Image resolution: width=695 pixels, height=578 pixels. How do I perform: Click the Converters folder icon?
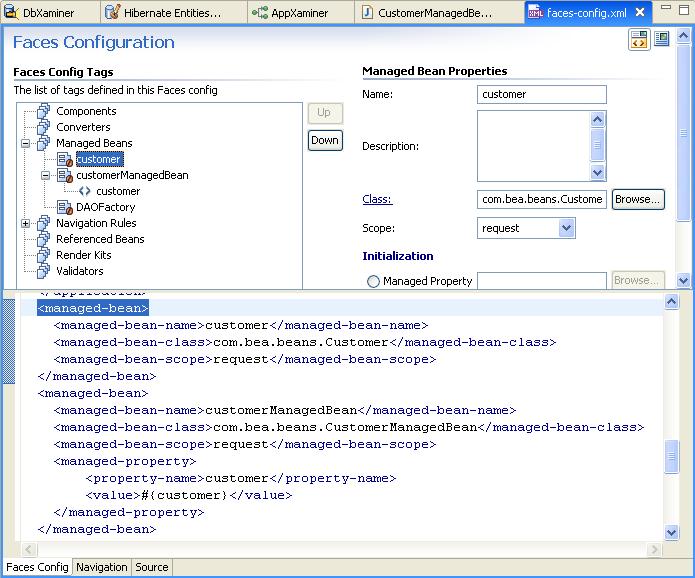[43, 127]
